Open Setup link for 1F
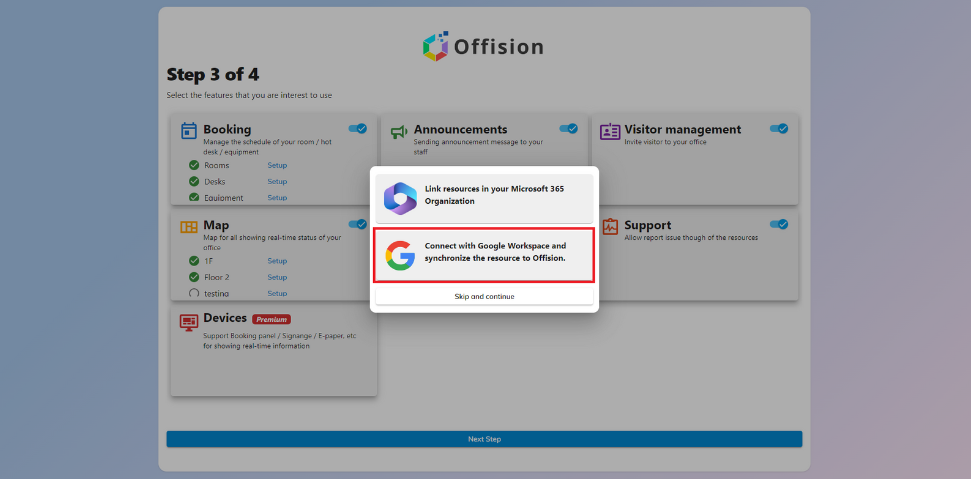The image size is (971, 479). pos(277,261)
